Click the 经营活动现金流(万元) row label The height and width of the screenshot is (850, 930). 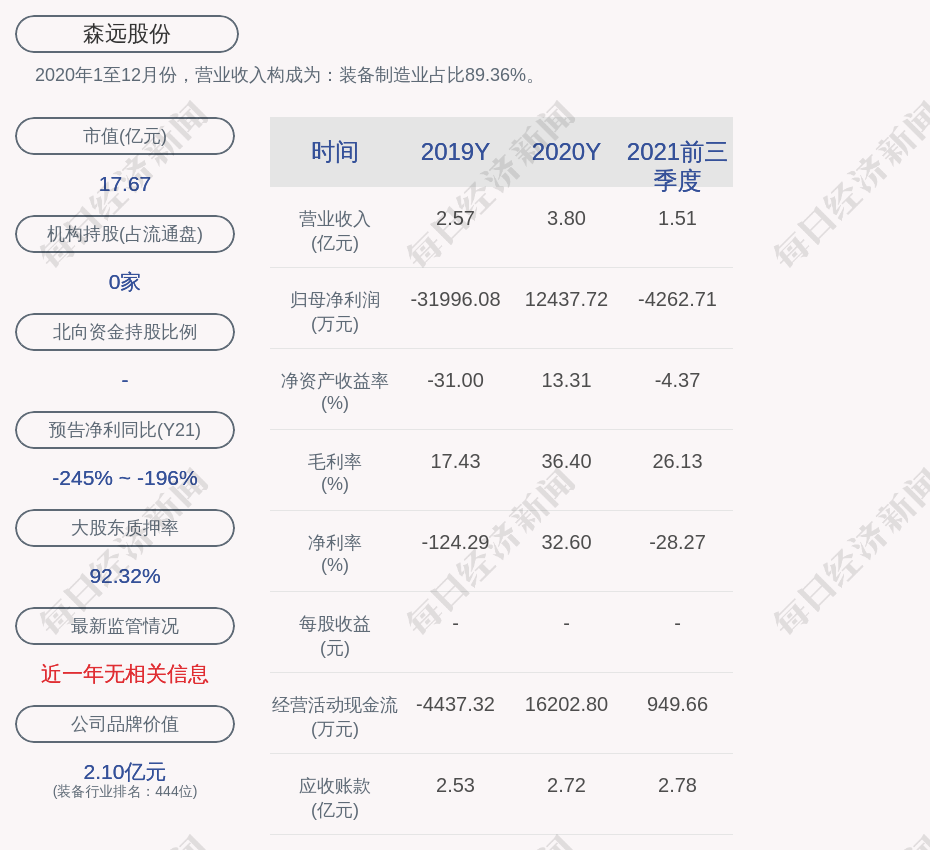point(335,717)
